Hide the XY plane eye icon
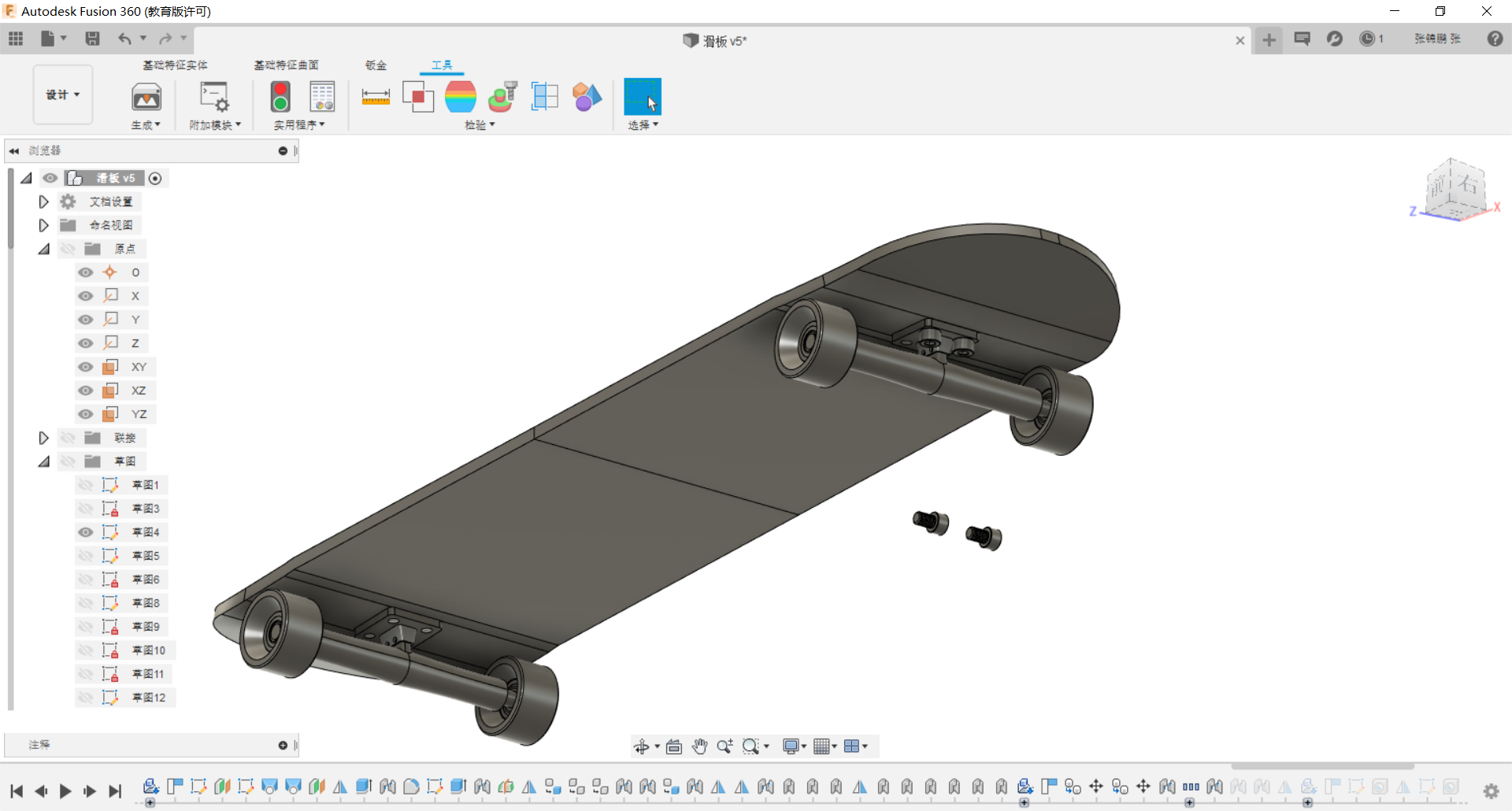This screenshot has width=1512, height=811. point(86,367)
